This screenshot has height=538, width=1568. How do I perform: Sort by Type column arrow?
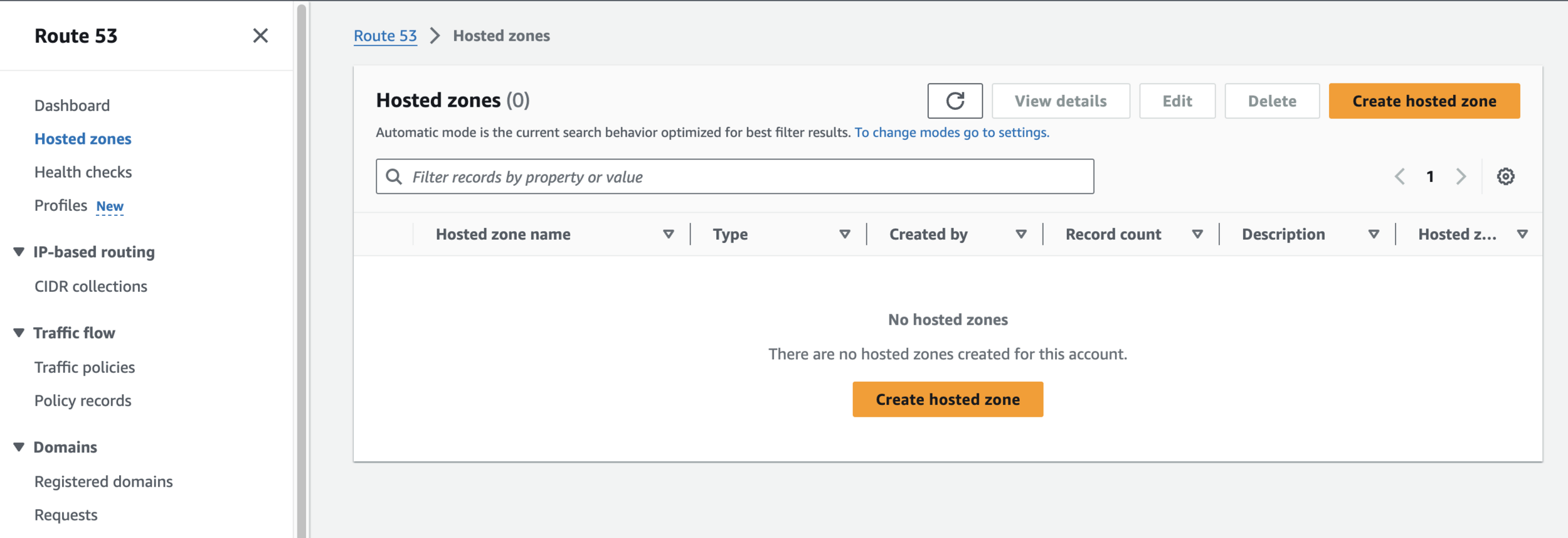click(x=845, y=234)
